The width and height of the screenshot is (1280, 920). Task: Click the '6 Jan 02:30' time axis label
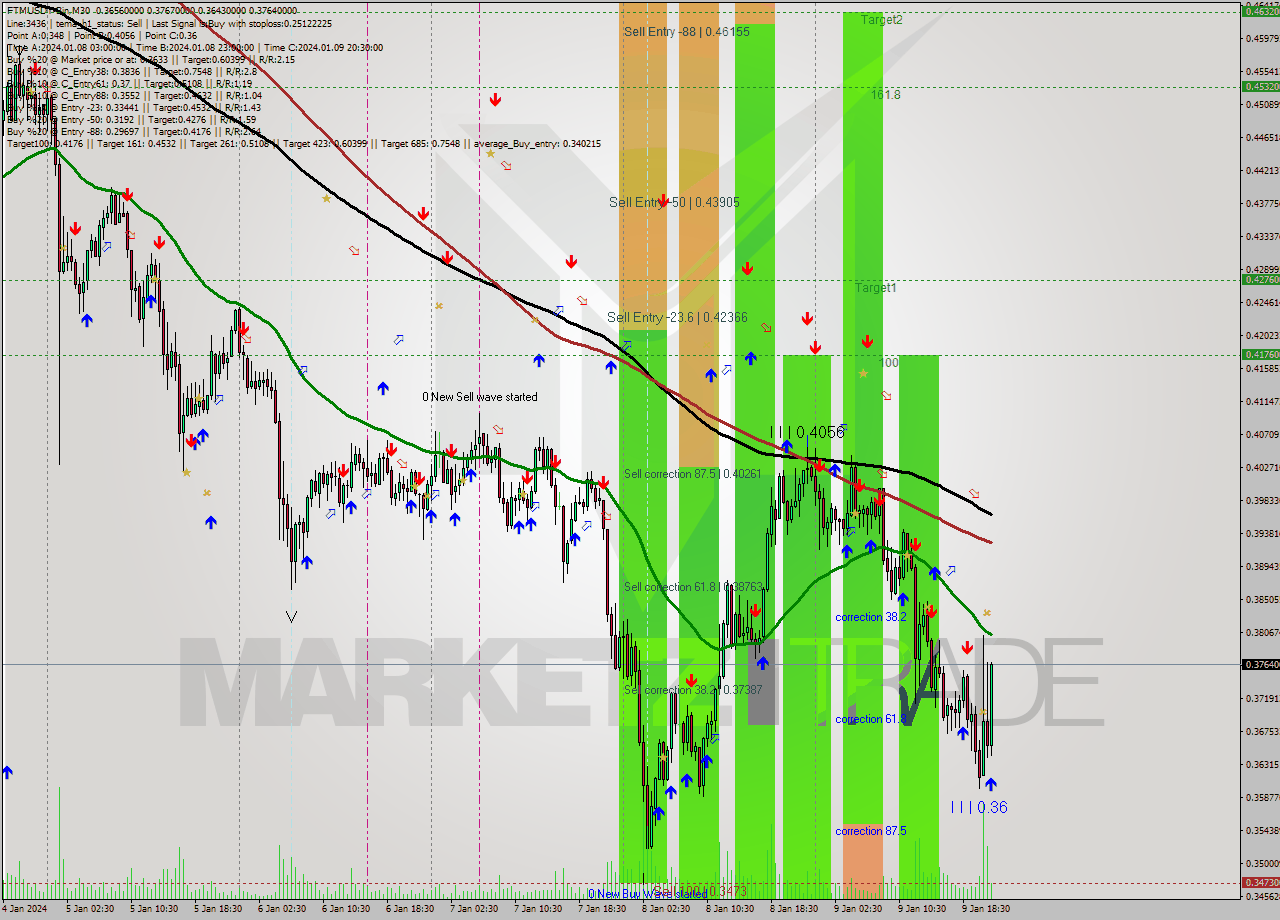pyautogui.click(x=282, y=909)
